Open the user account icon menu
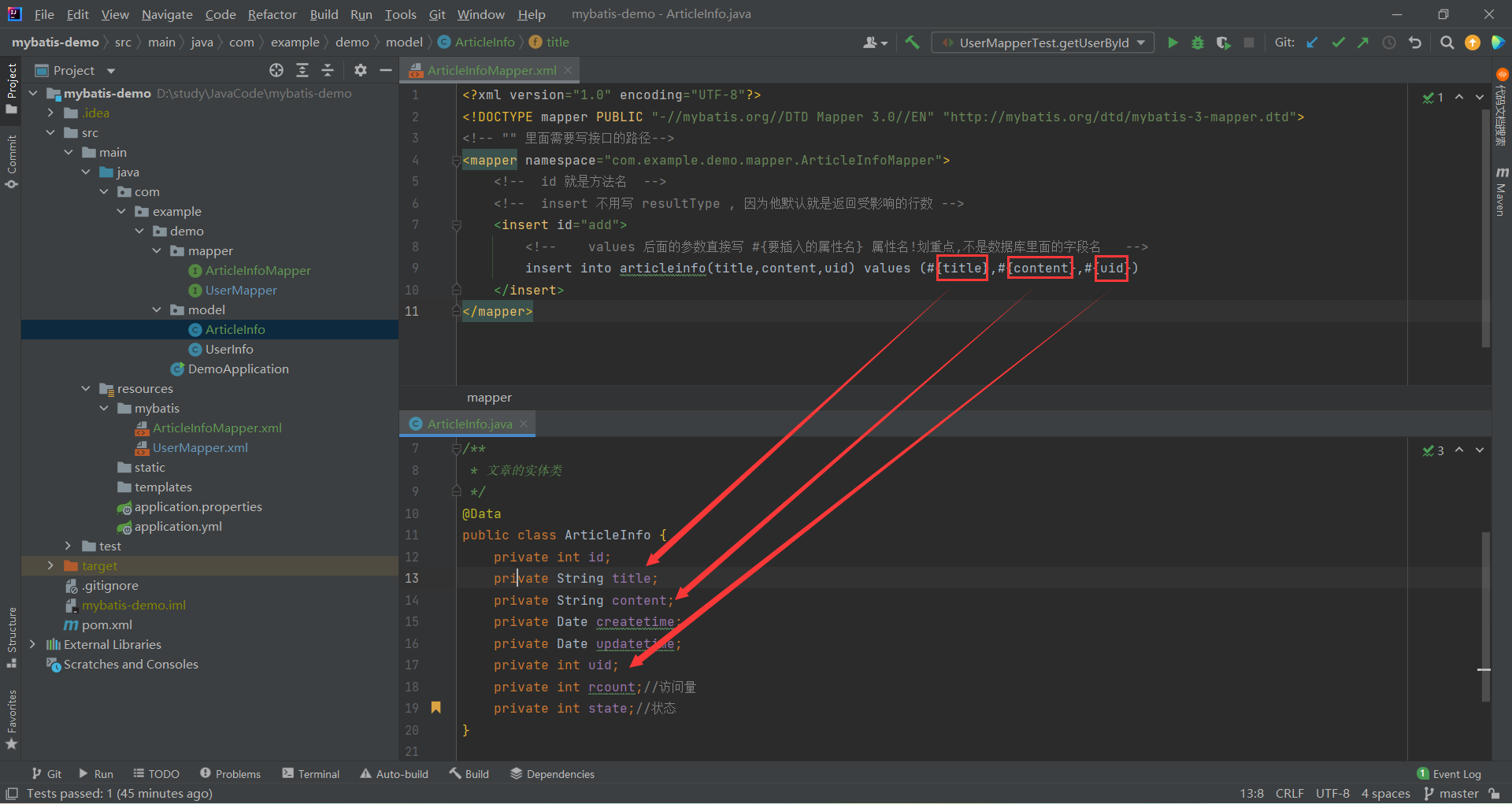The width and height of the screenshot is (1512, 804). click(875, 43)
